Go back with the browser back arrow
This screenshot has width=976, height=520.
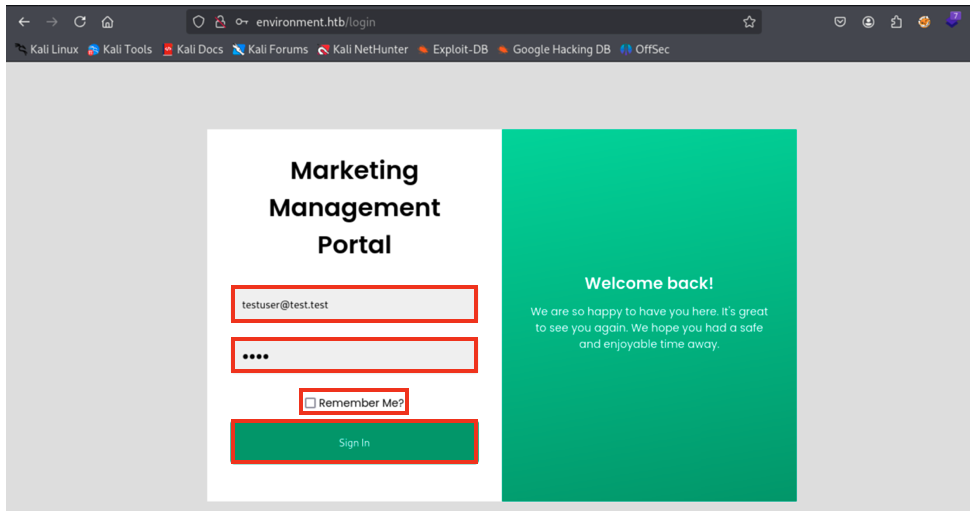[24, 22]
